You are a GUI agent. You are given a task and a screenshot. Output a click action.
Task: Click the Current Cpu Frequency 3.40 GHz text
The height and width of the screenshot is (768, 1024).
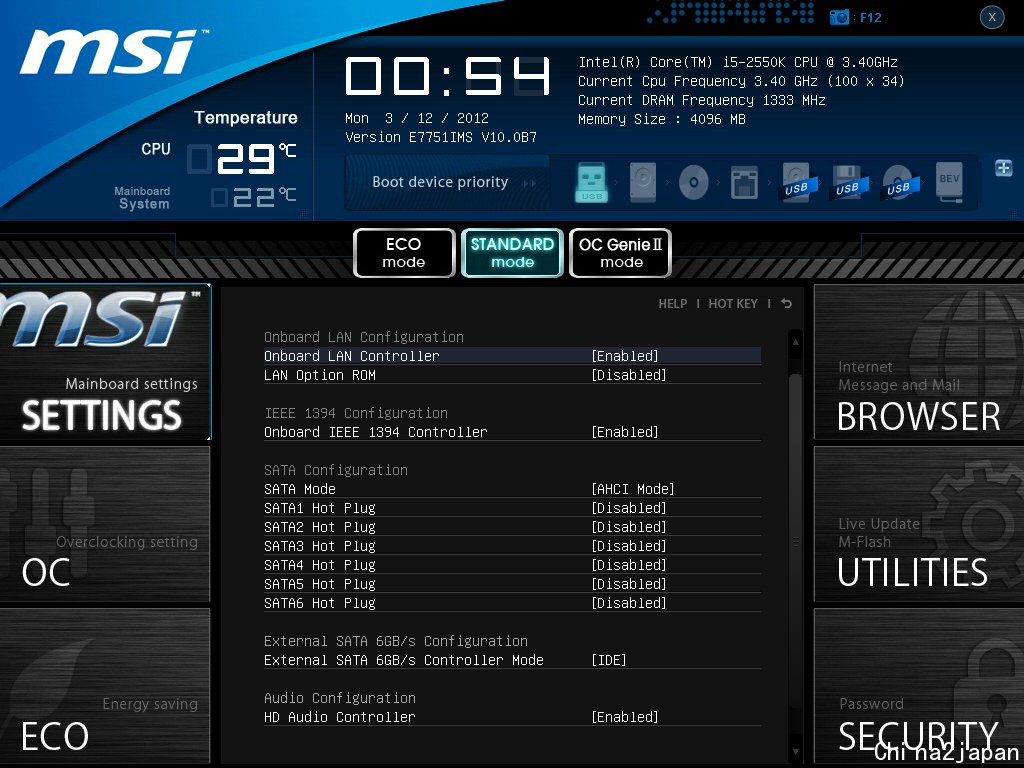pos(741,81)
